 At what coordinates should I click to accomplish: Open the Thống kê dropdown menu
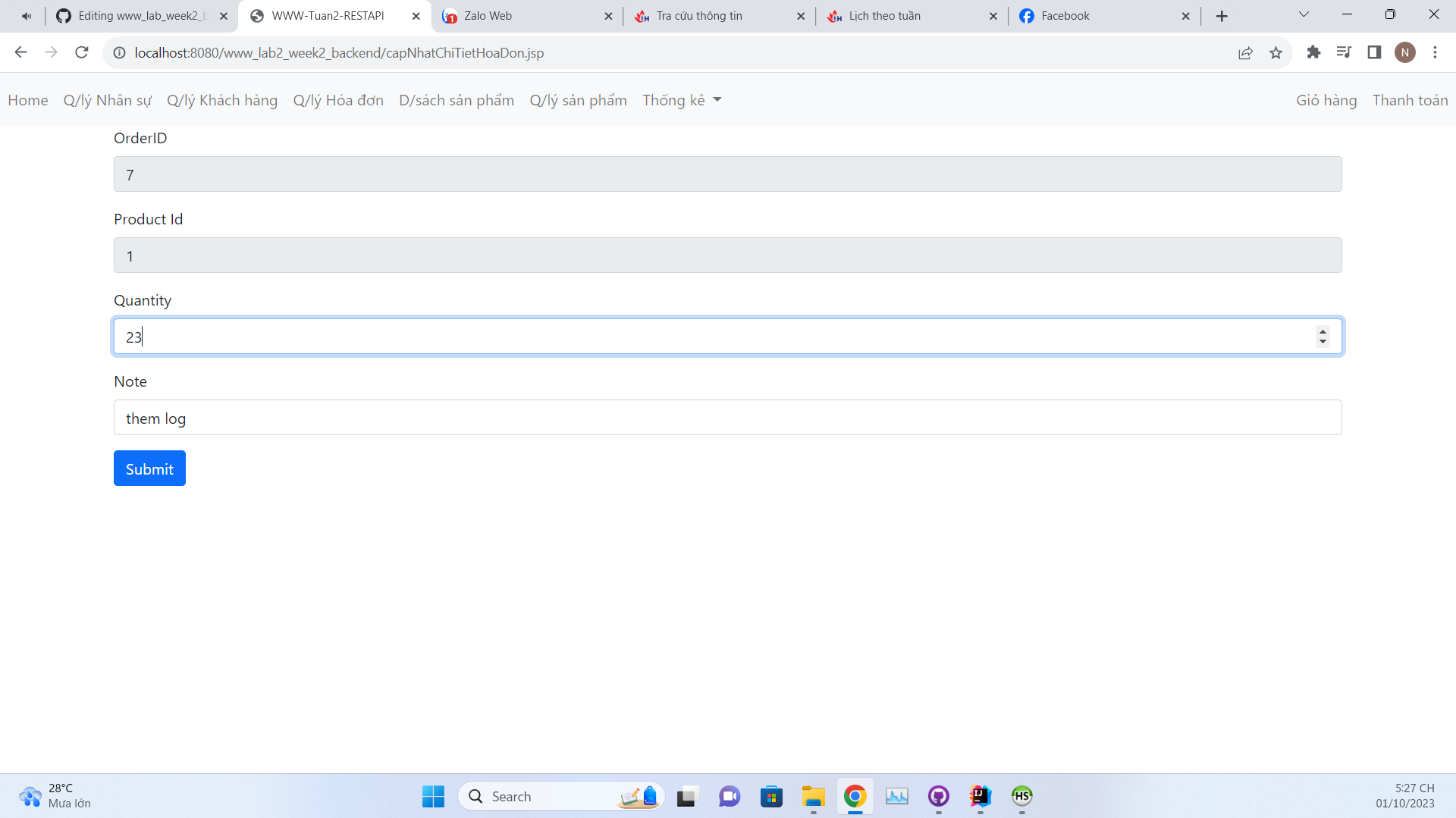click(x=681, y=99)
